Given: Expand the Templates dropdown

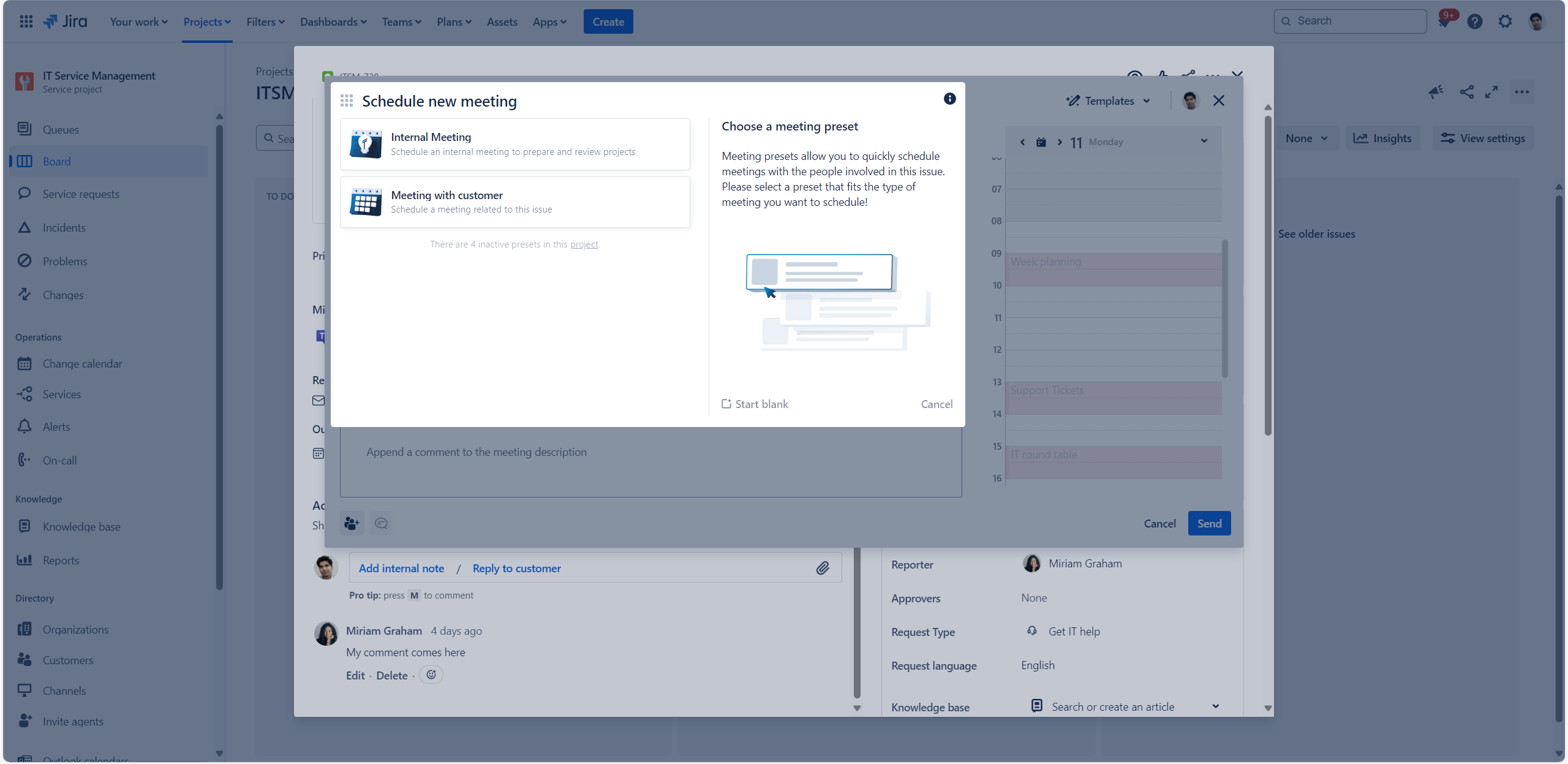Looking at the screenshot, I should pyautogui.click(x=1109, y=100).
